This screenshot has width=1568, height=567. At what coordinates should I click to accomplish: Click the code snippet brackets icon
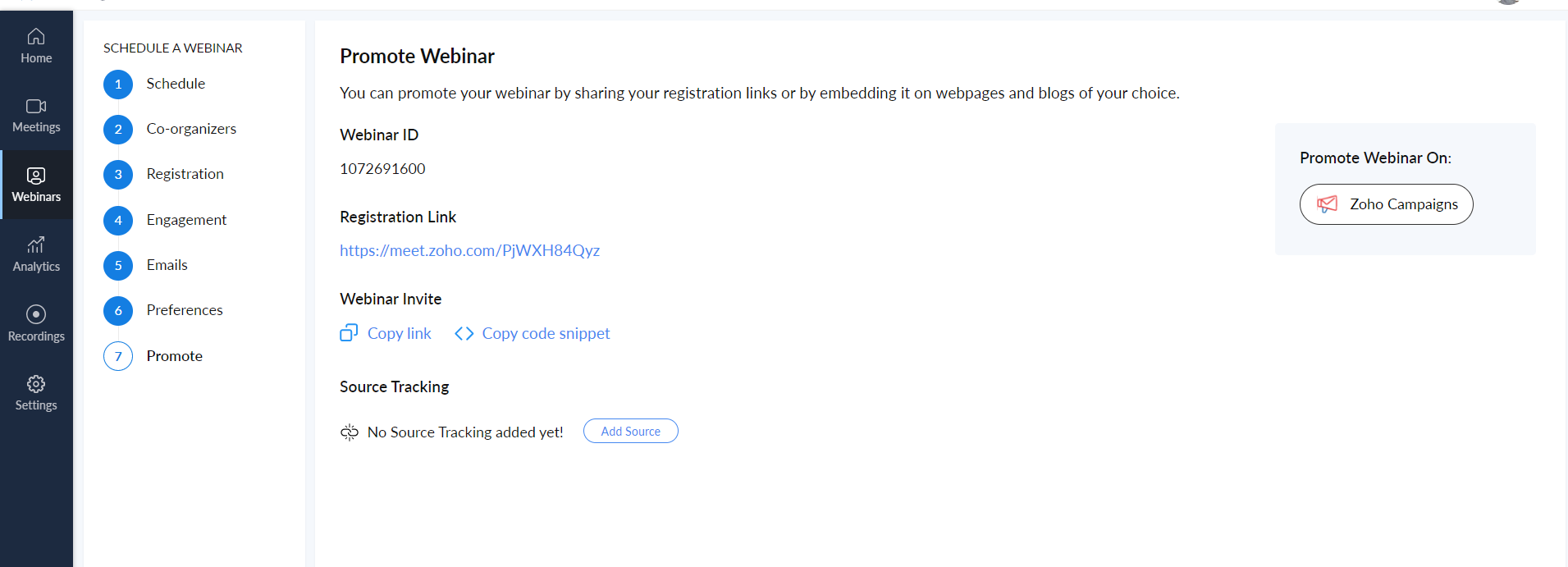[x=464, y=333]
